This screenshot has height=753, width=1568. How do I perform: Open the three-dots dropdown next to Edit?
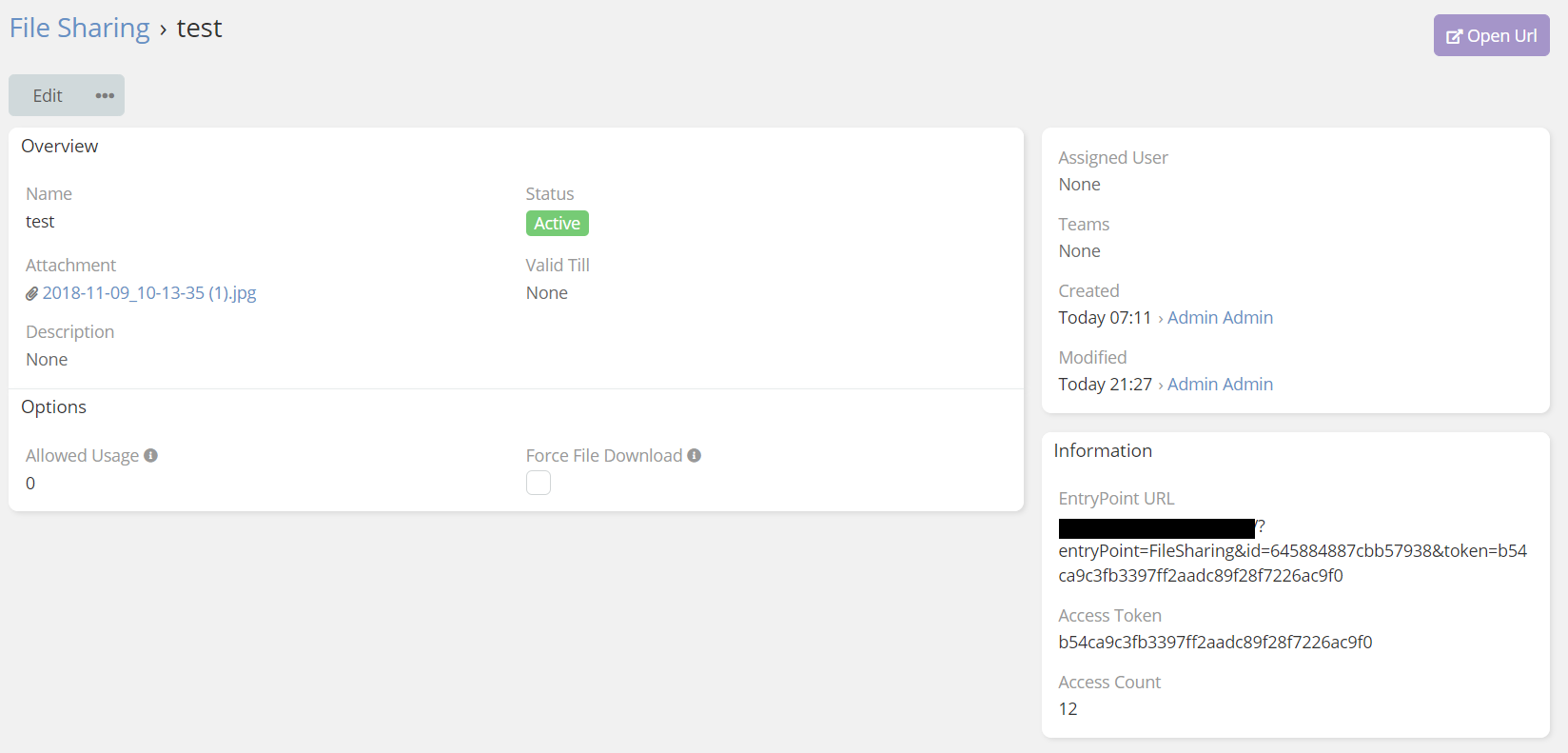105,95
